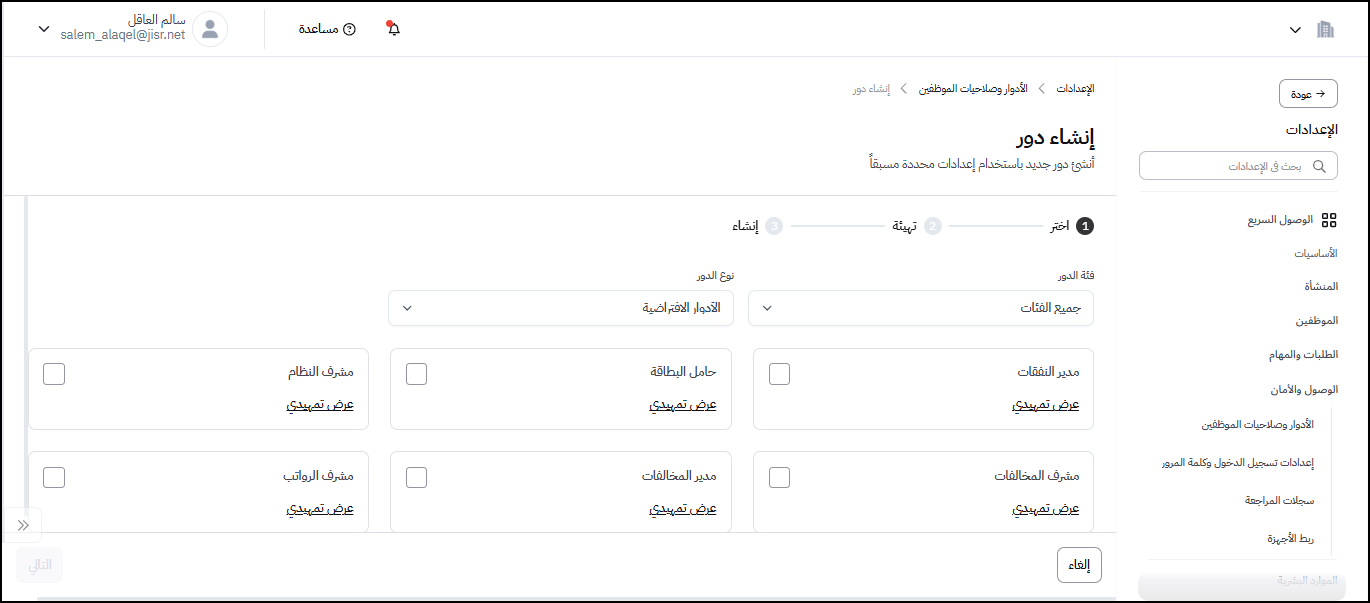
Task: Click the عودة back button
Action: [x=1308, y=94]
